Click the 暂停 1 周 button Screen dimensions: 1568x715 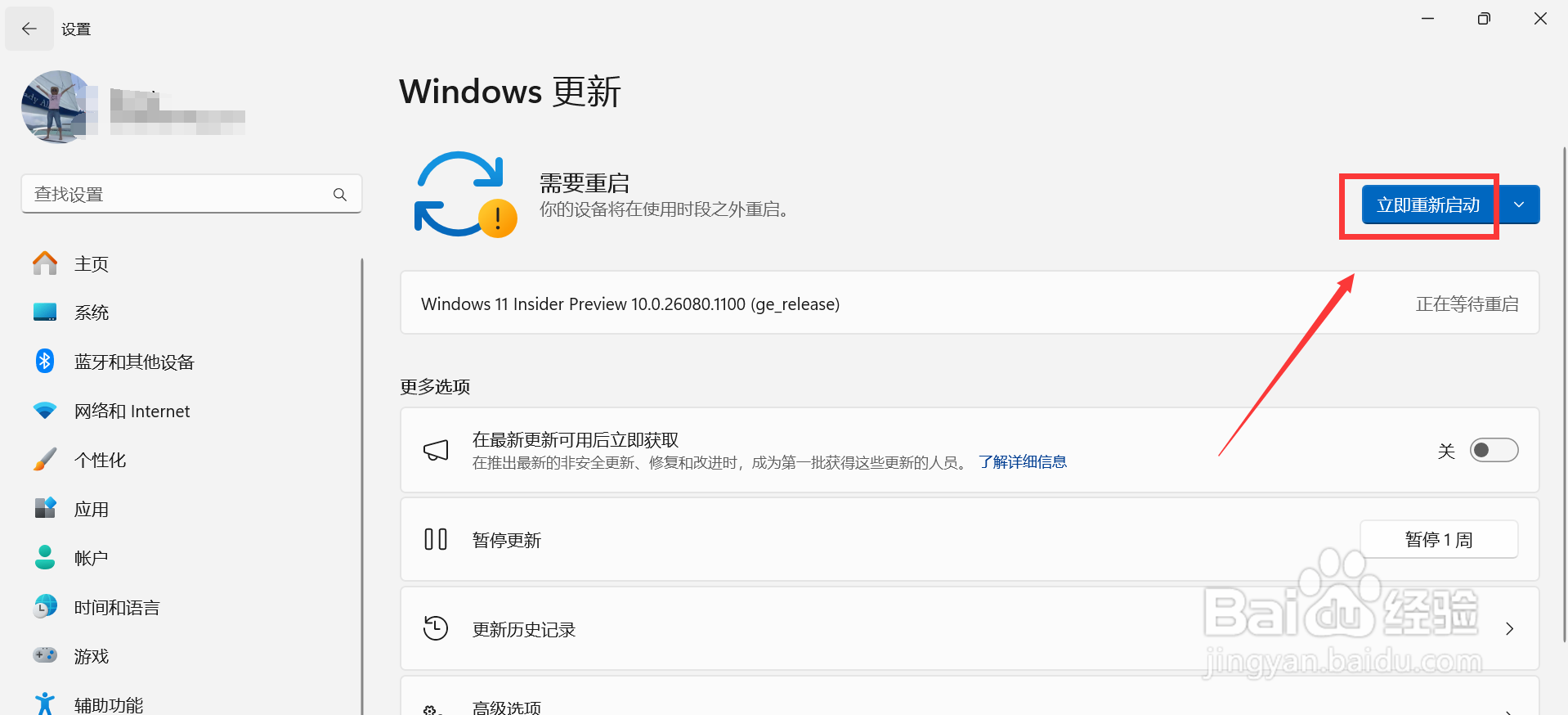tap(1439, 539)
